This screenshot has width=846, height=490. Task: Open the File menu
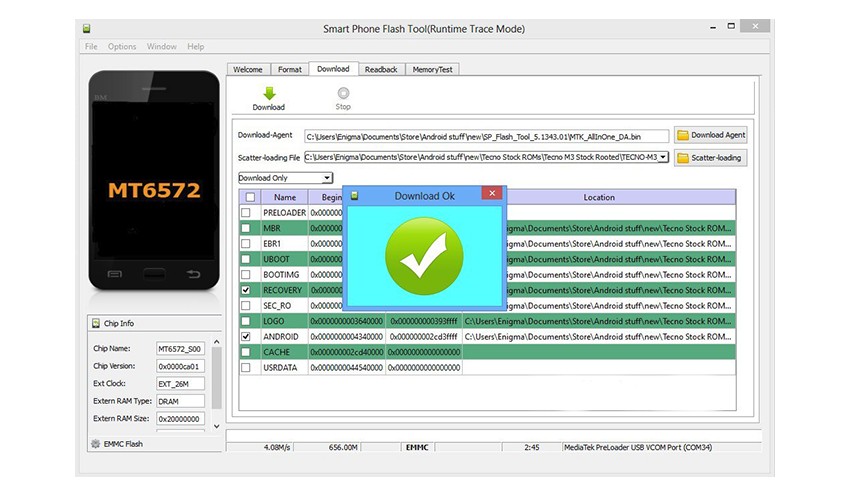point(91,46)
